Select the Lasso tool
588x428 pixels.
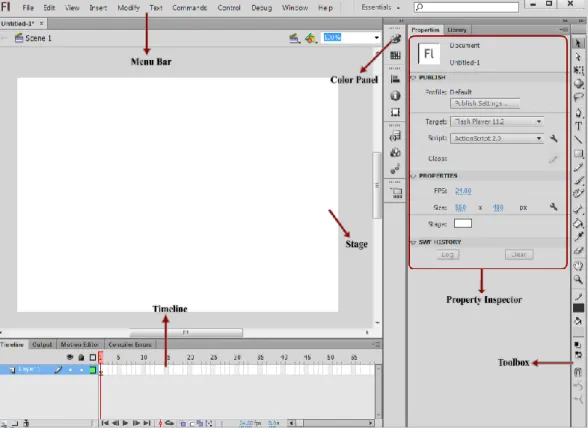pos(578,97)
